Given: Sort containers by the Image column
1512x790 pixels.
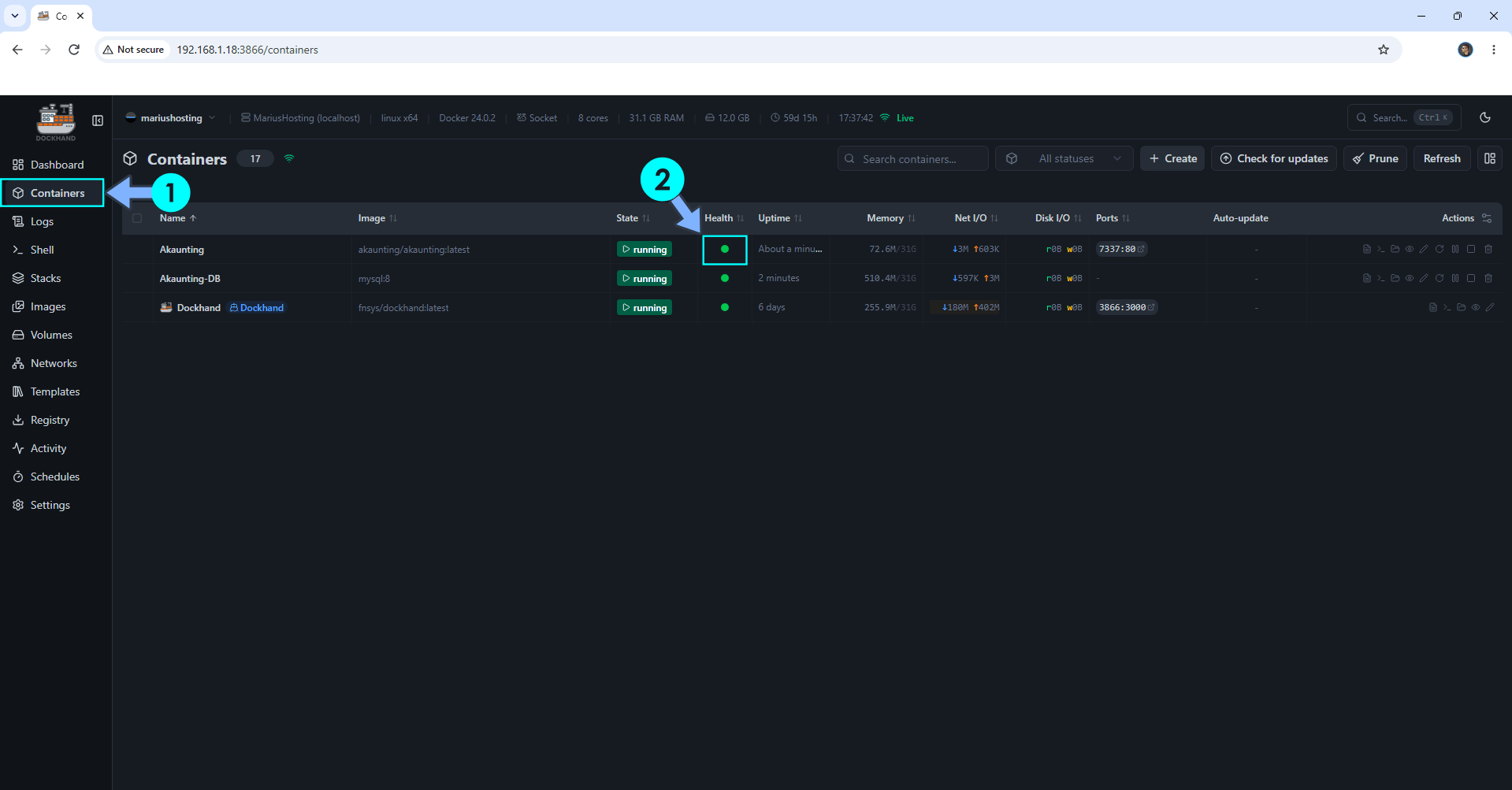Looking at the screenshot, I should 377,218.
